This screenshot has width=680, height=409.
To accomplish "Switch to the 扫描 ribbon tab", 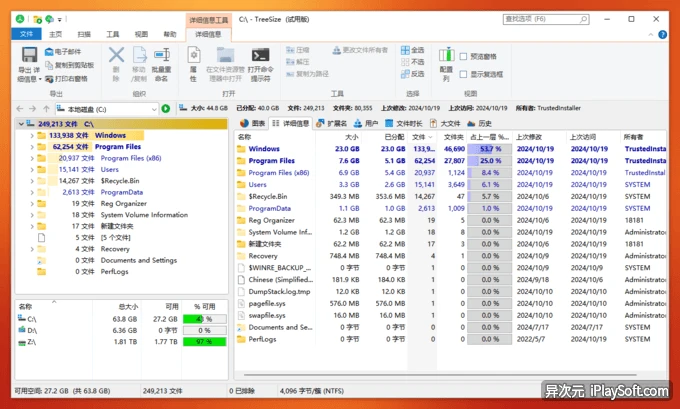I will pos(84,34).
